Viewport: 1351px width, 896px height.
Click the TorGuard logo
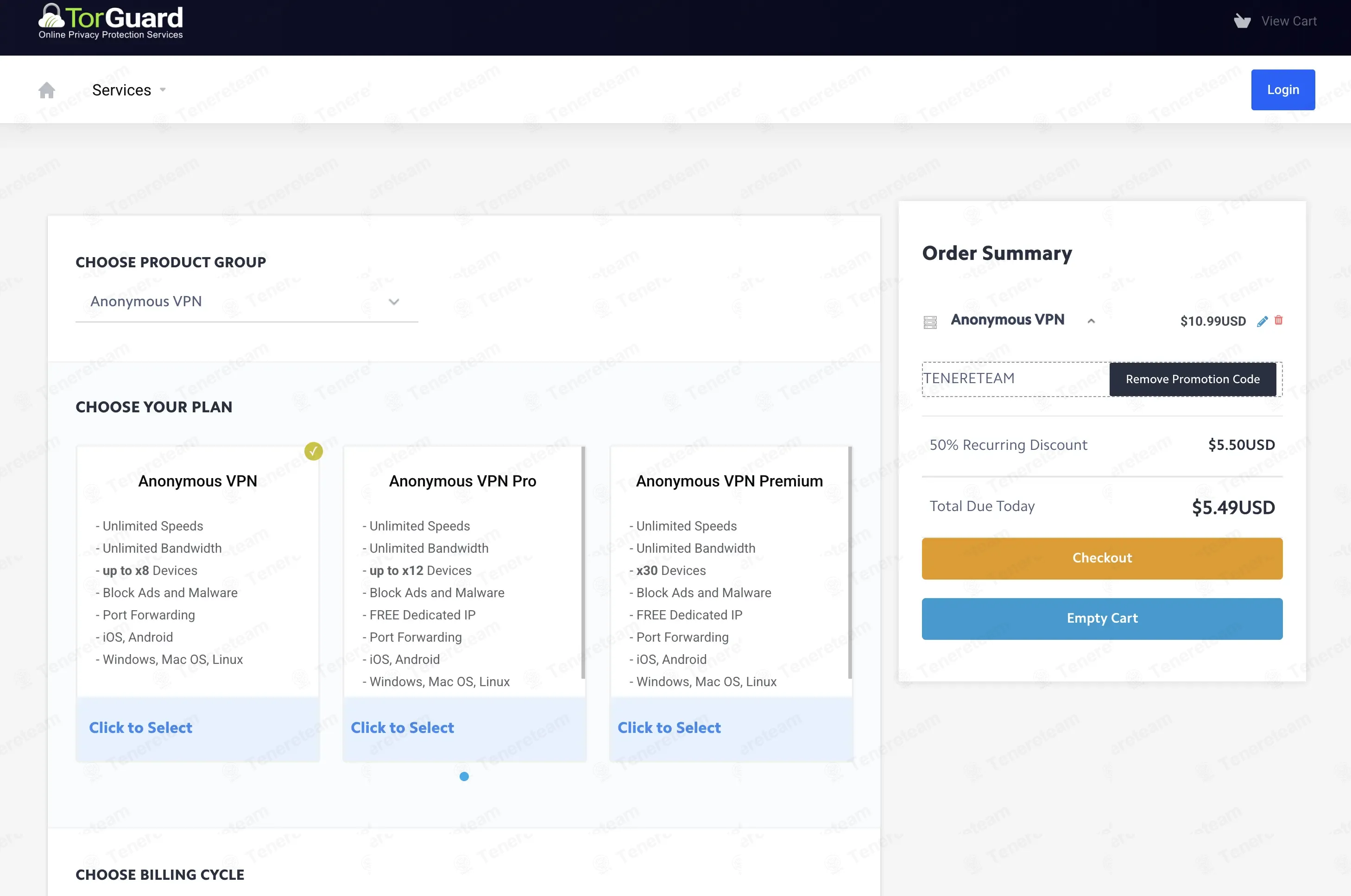point(111,22)
